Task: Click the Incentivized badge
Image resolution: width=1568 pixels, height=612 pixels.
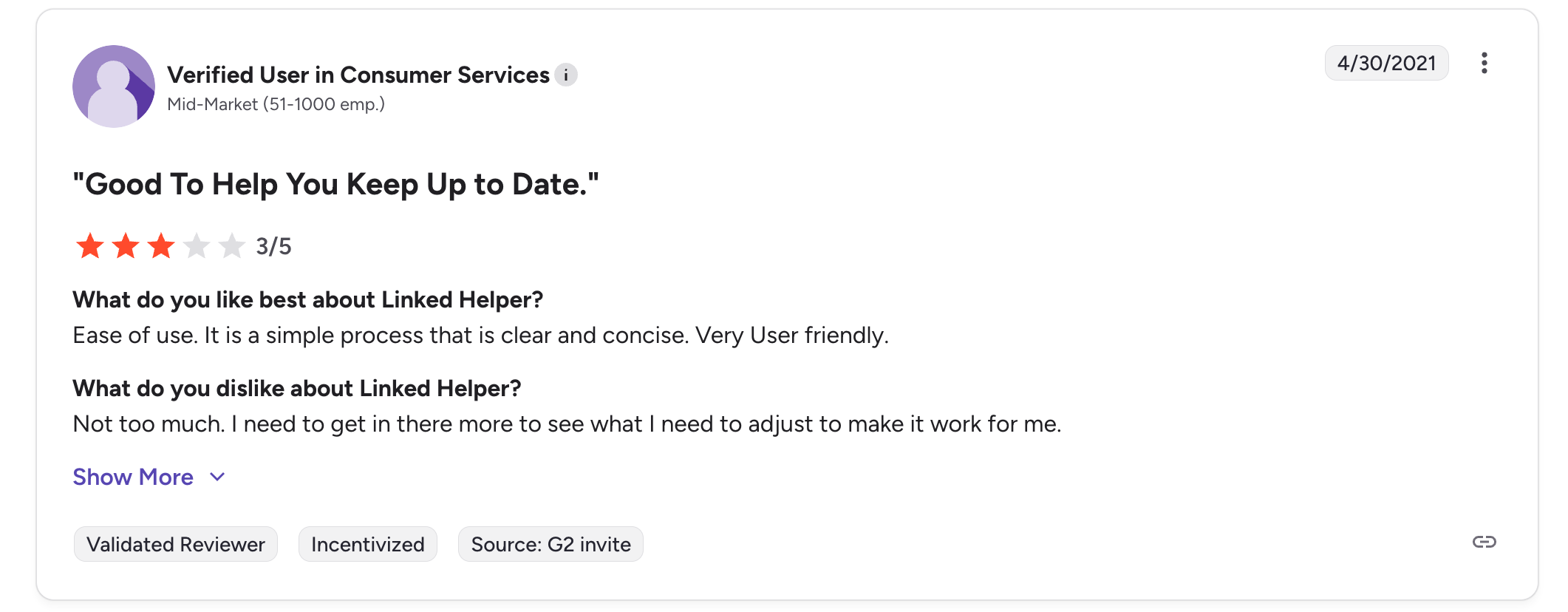Action: click(367, 544)
